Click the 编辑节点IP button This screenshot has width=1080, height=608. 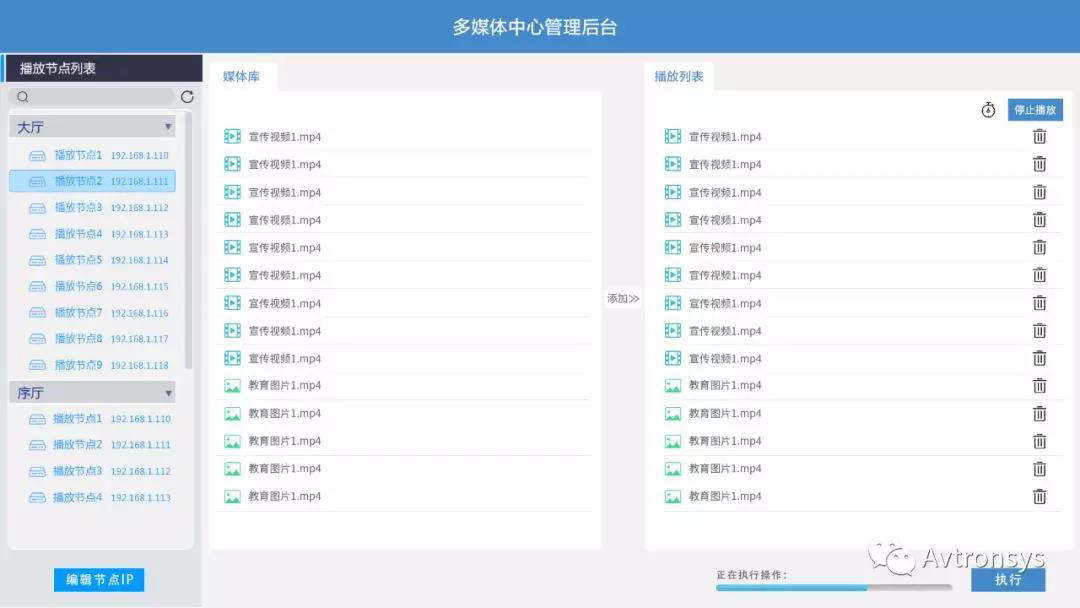pos(99,579)
